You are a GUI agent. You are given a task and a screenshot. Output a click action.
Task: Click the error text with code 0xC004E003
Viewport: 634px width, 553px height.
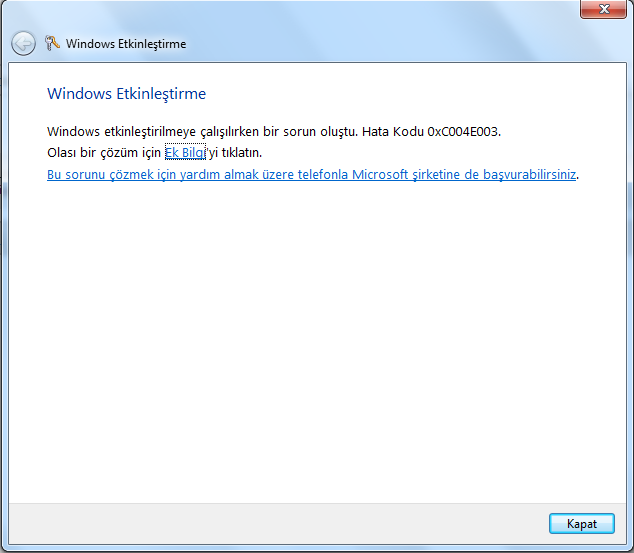(274, 131)
